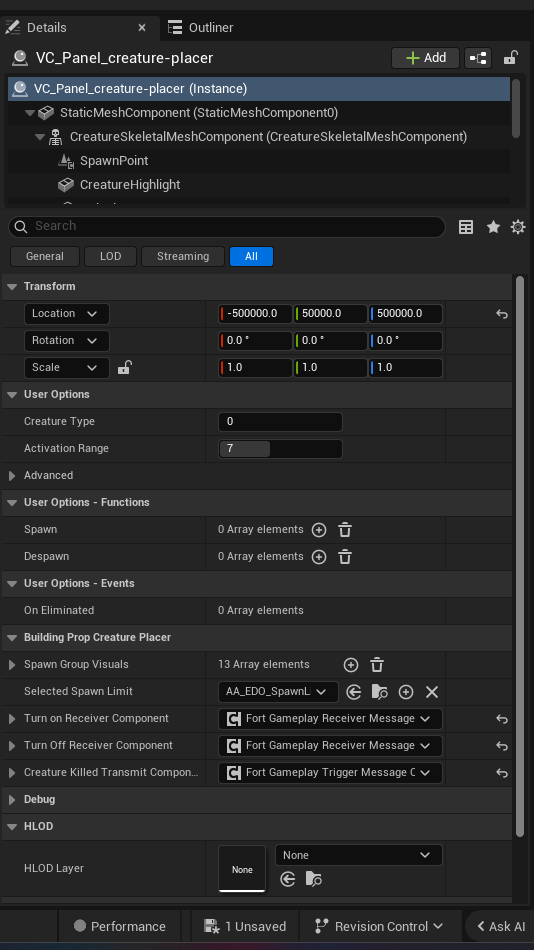Close the Details tab
This screenshot has width=534, height=950.
[142, 27]
